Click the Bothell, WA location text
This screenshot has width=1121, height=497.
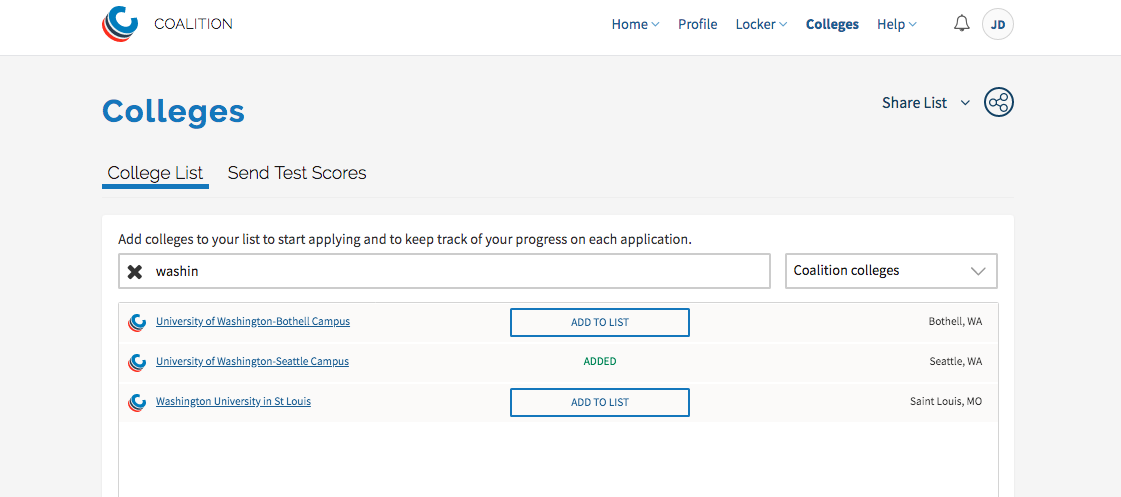point(955,322)
